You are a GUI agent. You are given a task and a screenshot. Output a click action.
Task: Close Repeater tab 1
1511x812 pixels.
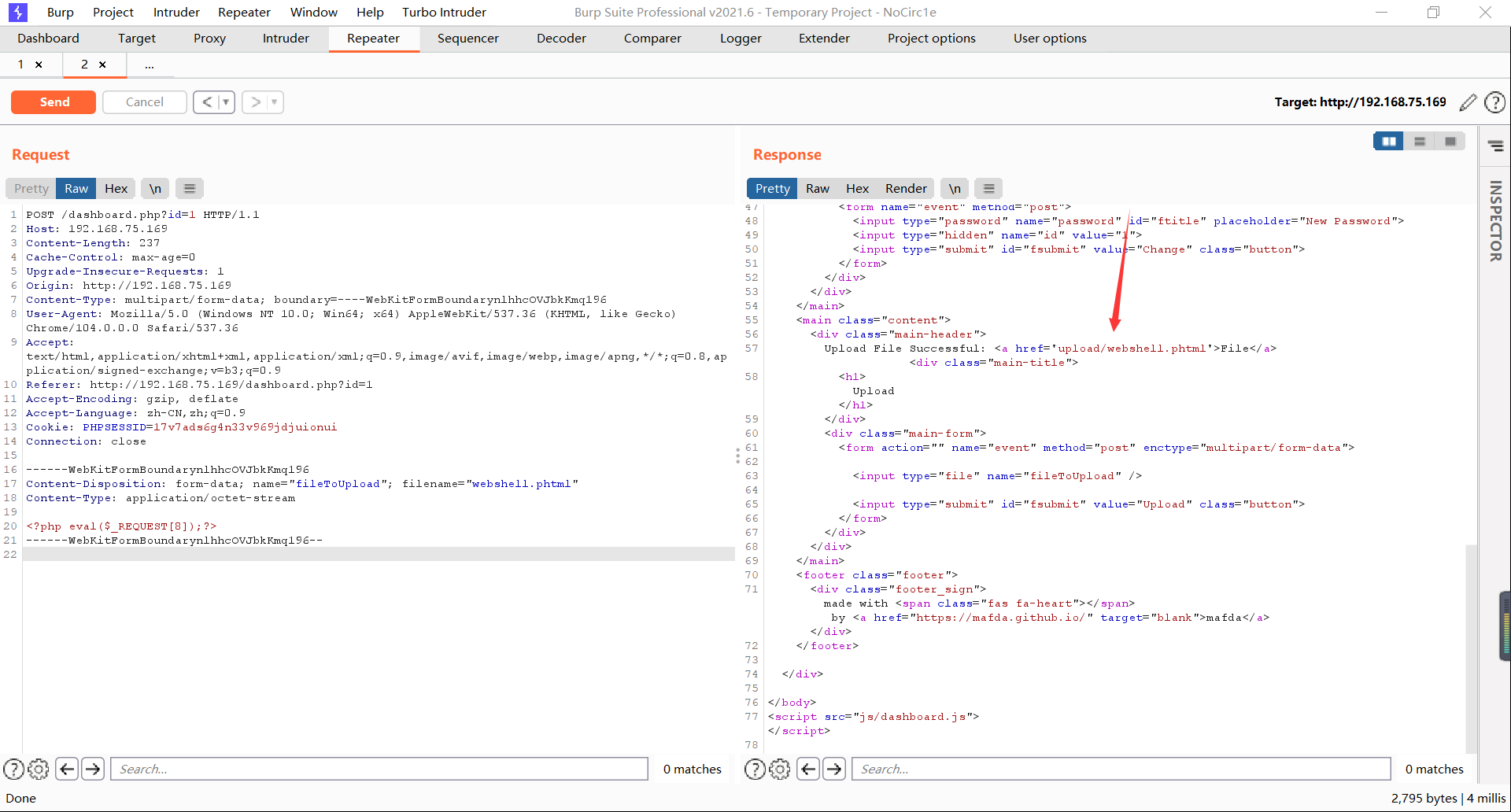click(39, 65)
